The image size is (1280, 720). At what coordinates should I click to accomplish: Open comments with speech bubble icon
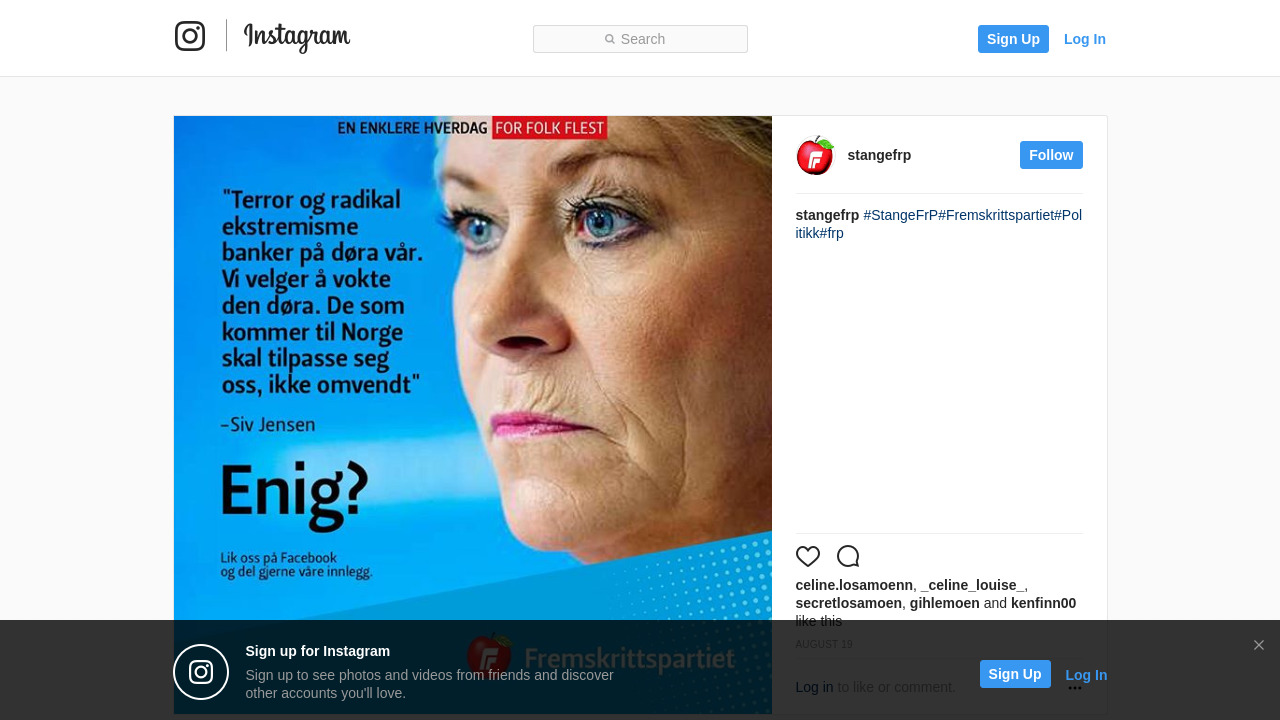tap(848, 556)
